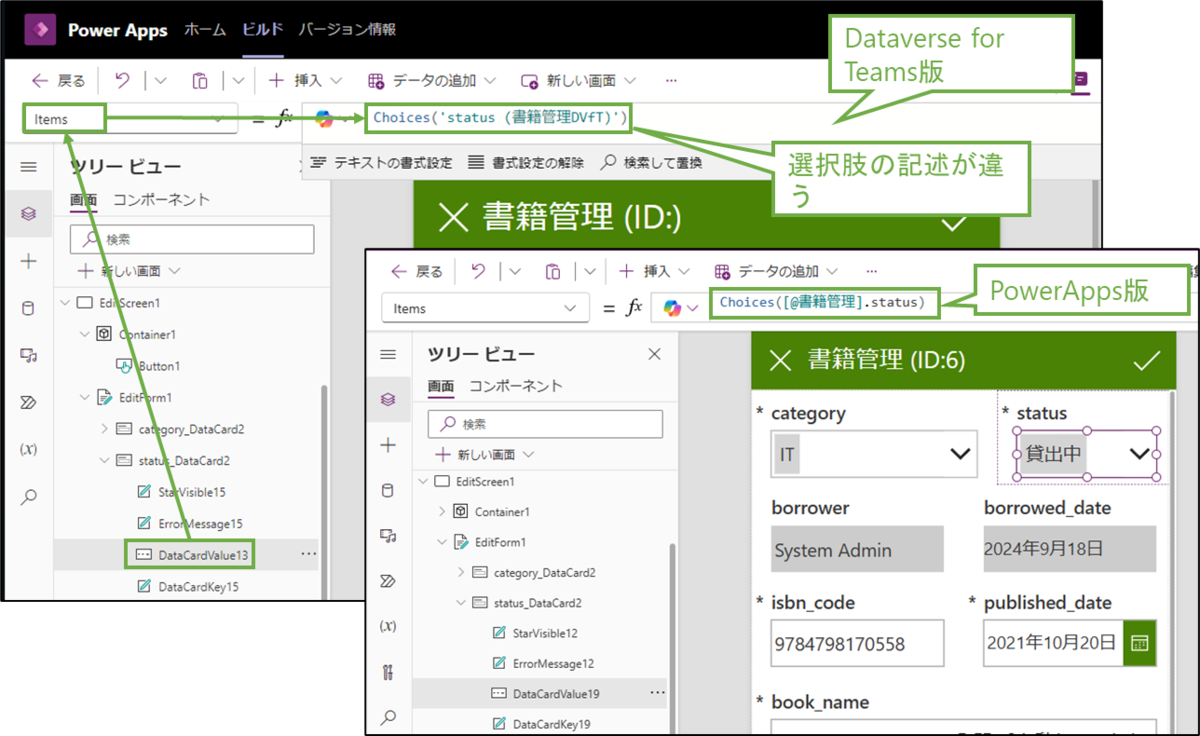This screenshot has height=736, width=1200.
Task: Click the advanced tools icon in front sidebar
Action: (x=388, y=671)
